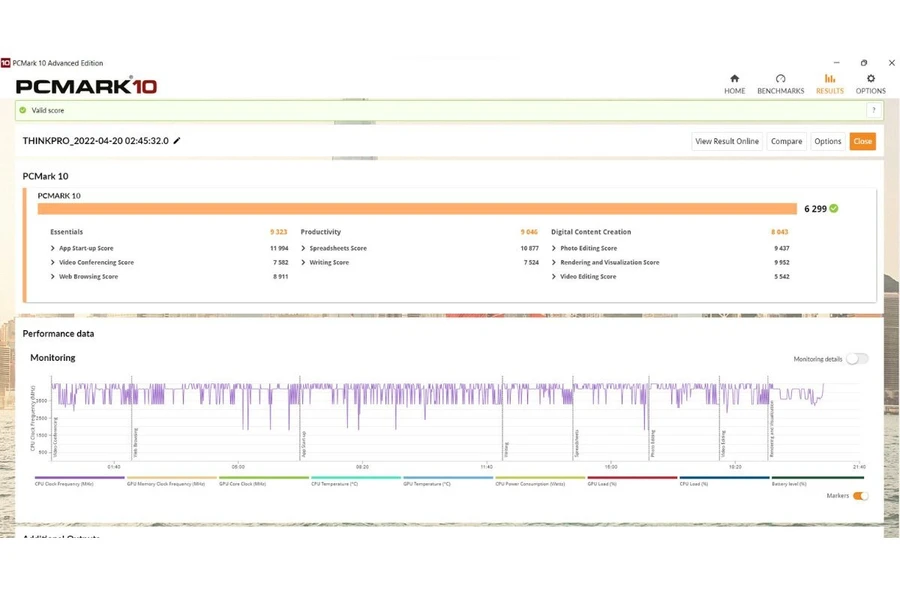Click the PCMark 10 app icon in title bar
The height and width of the screenshot is (598, 900).
pyautogui.click(x=5, y=63)
